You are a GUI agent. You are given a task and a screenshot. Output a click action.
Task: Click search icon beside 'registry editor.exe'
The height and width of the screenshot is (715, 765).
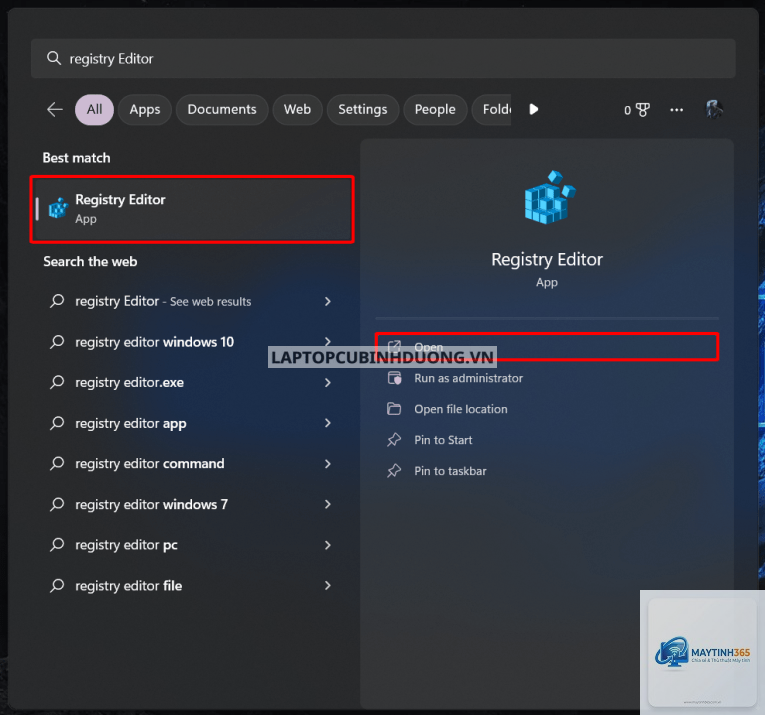pos(57,382)
